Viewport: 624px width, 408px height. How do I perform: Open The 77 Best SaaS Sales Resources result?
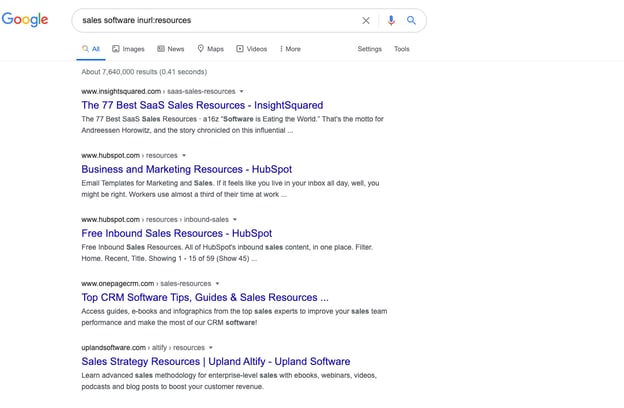tap(202, 105)
